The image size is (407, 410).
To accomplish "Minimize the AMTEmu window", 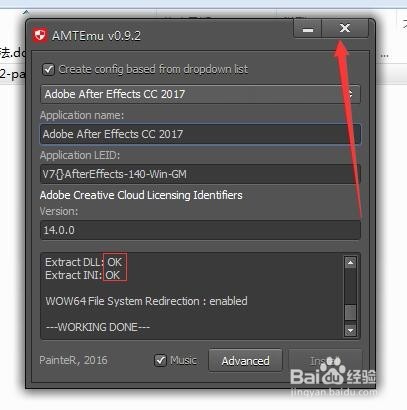I will (x=307, y=28).
